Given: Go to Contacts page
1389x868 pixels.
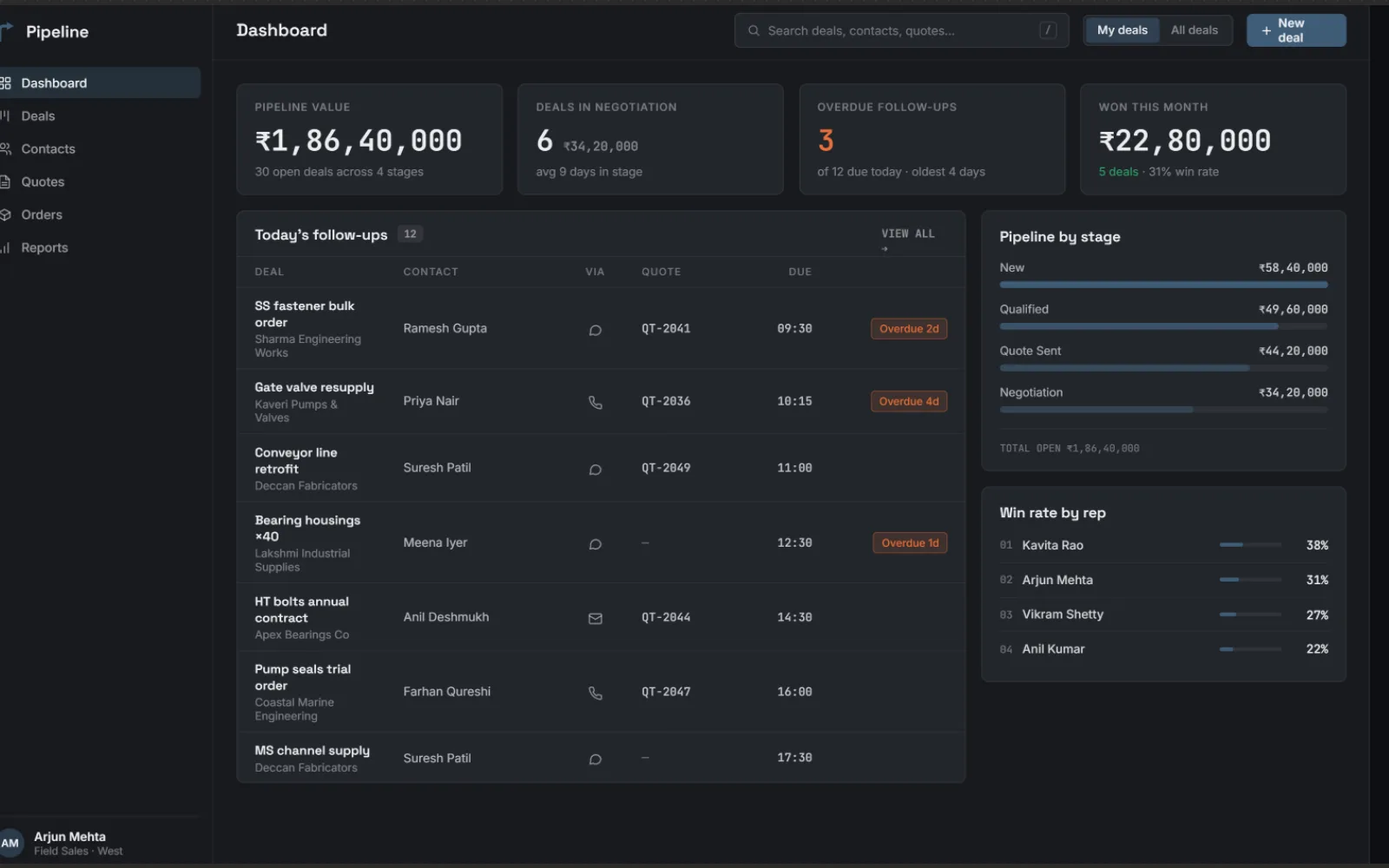Looking at the screenshot, I should coord(99,149).
